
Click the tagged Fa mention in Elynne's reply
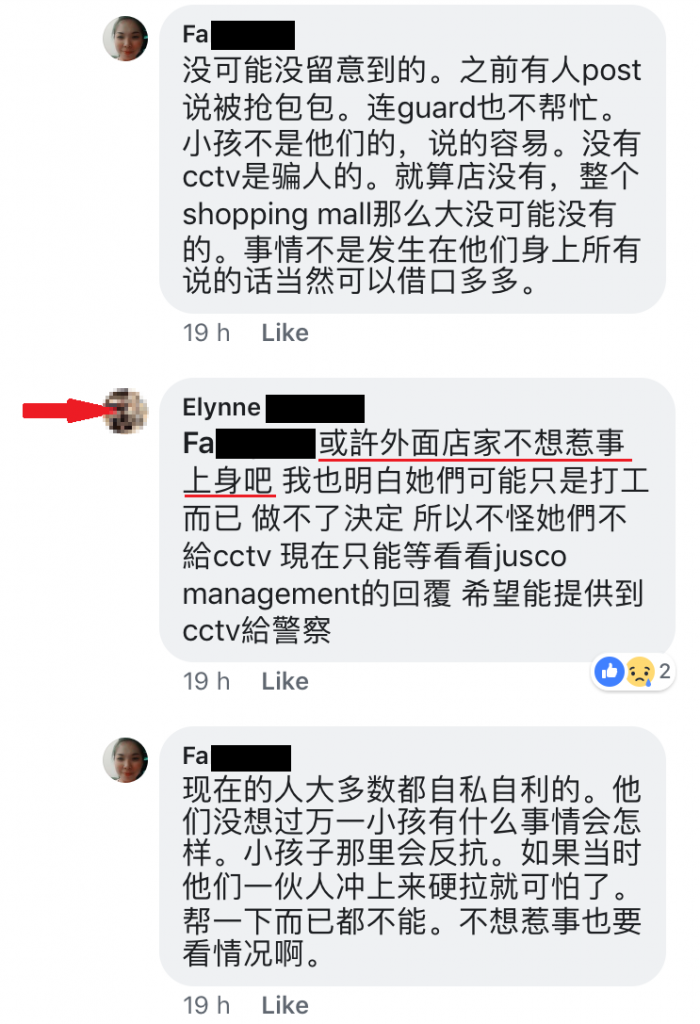coord(249,443)
